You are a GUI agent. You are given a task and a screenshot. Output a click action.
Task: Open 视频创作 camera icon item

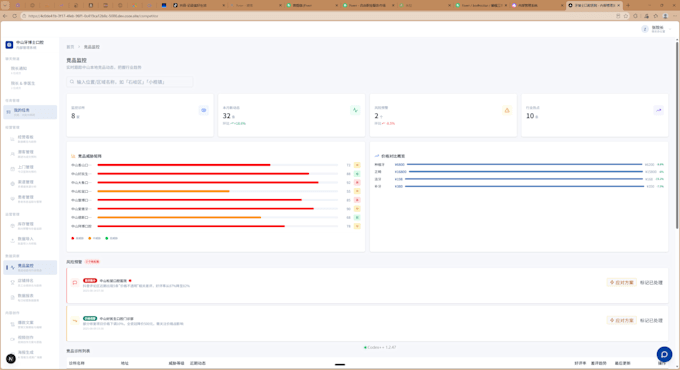[12, 339]
